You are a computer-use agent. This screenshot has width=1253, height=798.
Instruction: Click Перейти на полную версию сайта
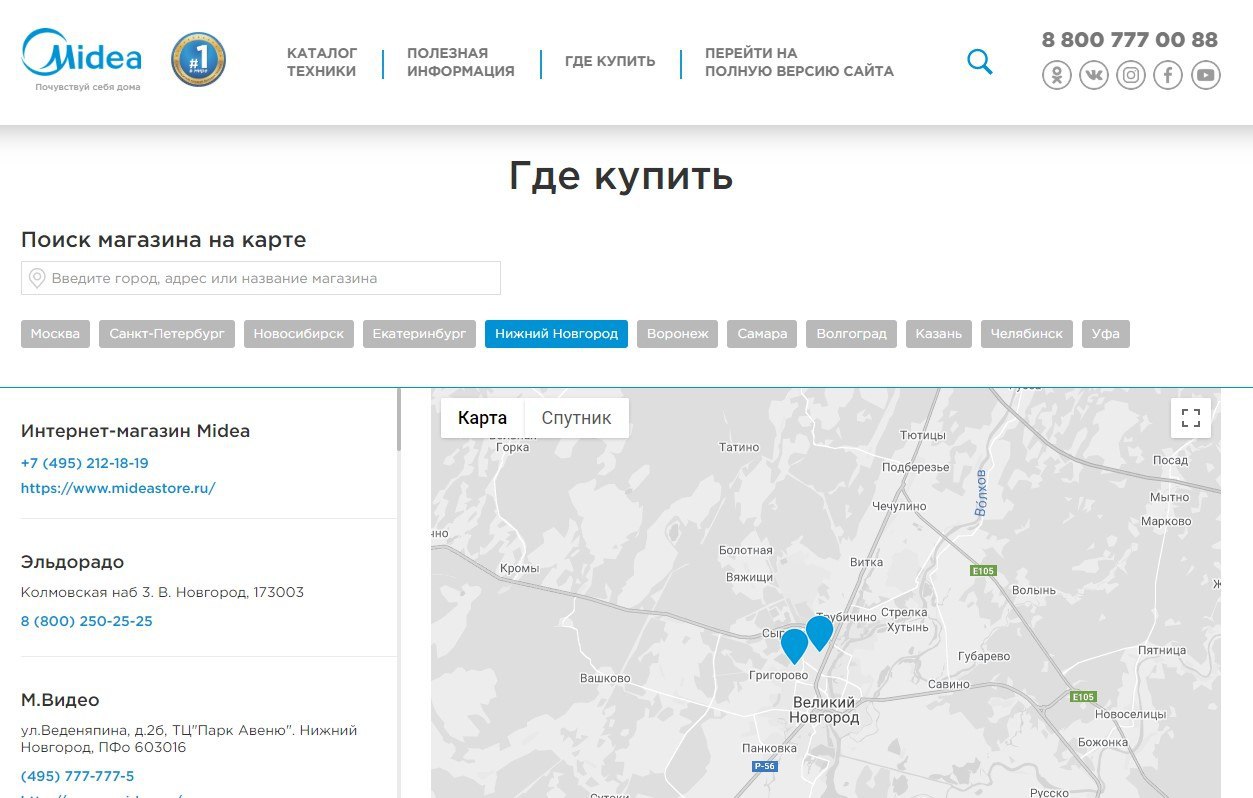799,62
